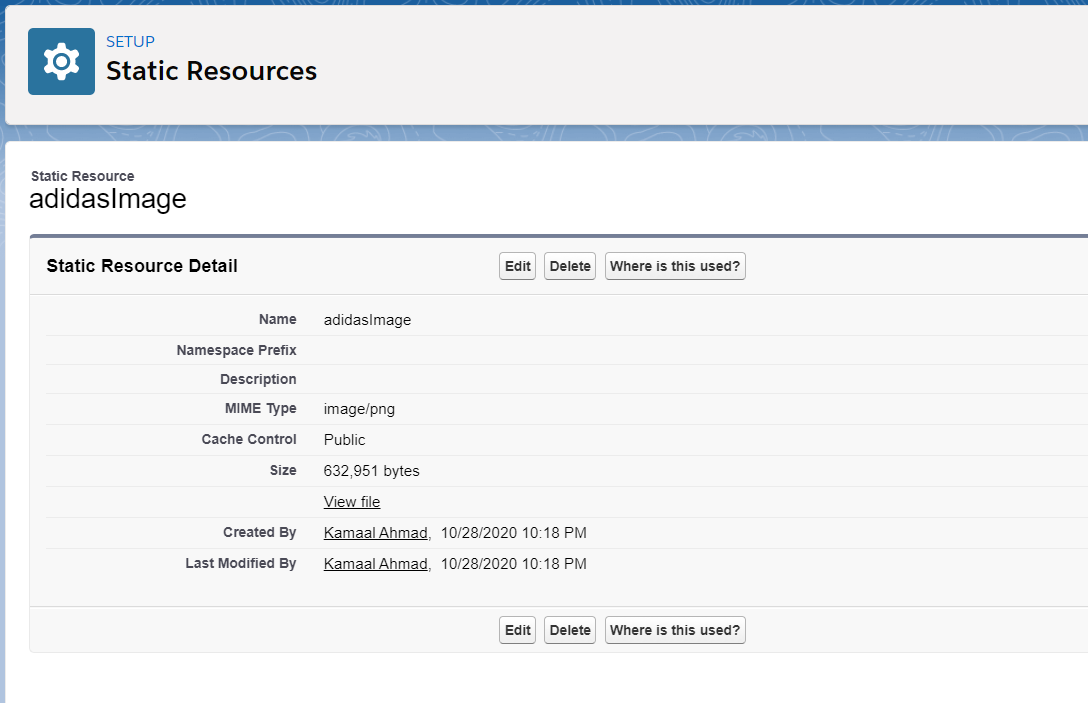This screenshot has width=1088, height=703.
Task: Click the Static Resource Detail section heading
Action: pyautogui.click(x=142, y=266)
